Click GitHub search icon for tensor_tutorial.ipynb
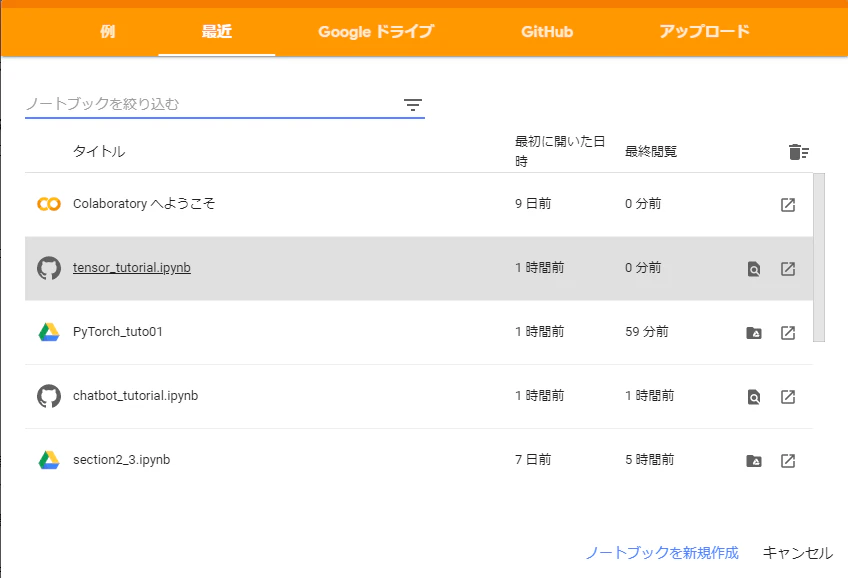This screenshot has height=578, width=848. click(754, 269)
